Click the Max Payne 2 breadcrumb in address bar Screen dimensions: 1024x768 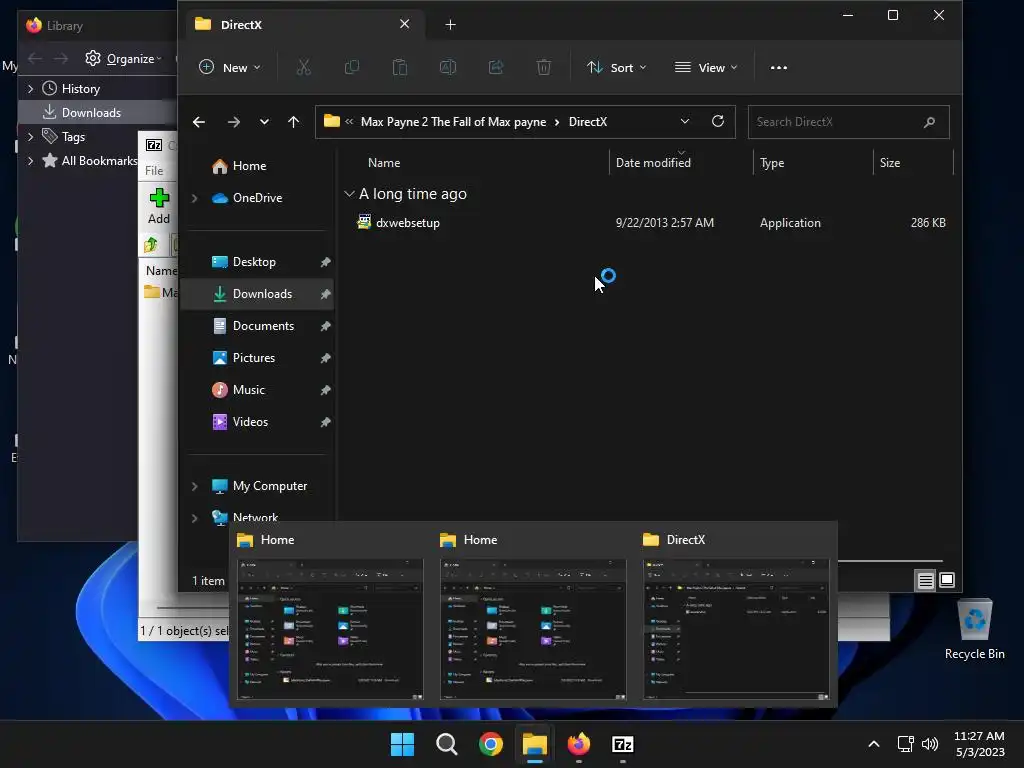[x=453, y=121]
